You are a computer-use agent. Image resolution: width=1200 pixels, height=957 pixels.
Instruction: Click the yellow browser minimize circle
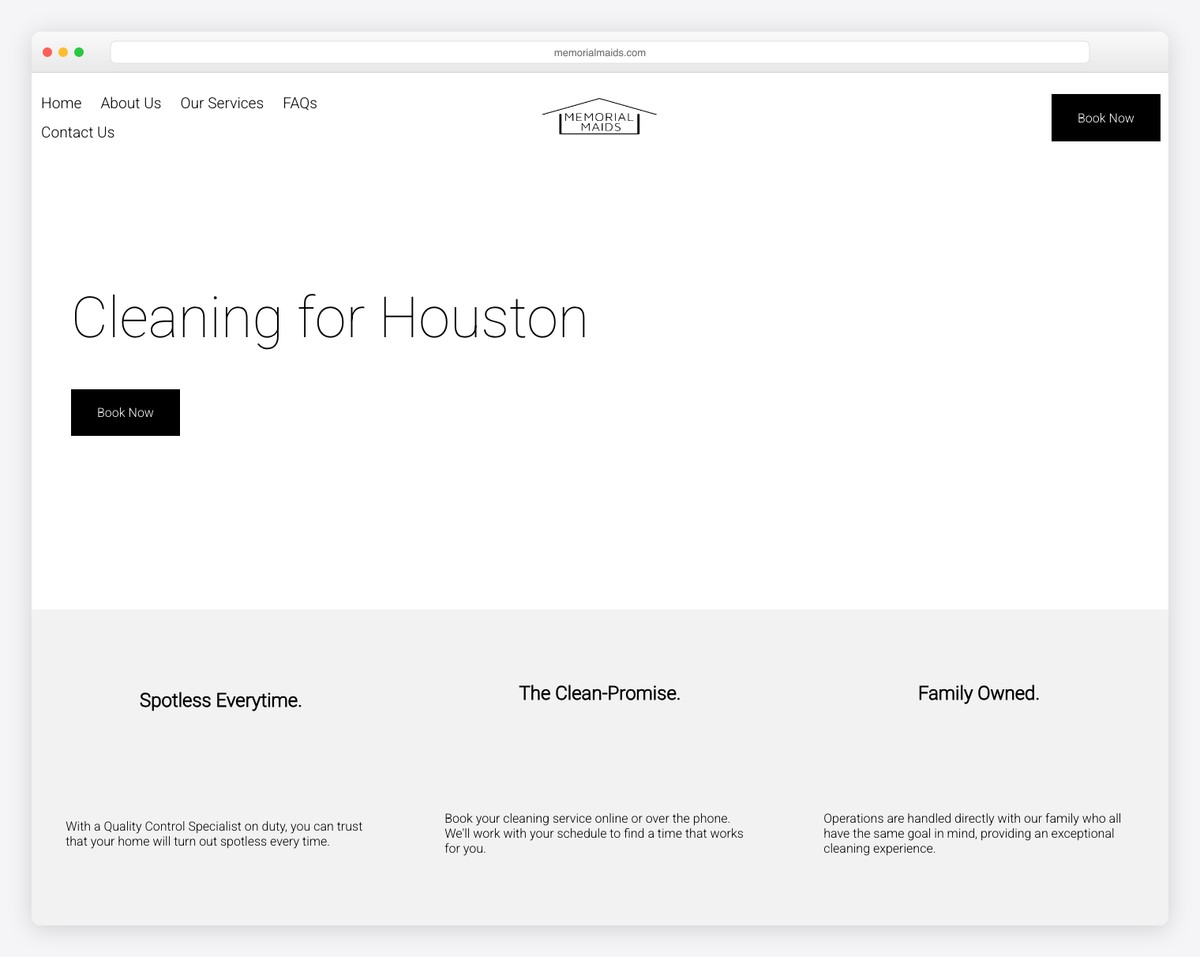pos(63,51)
